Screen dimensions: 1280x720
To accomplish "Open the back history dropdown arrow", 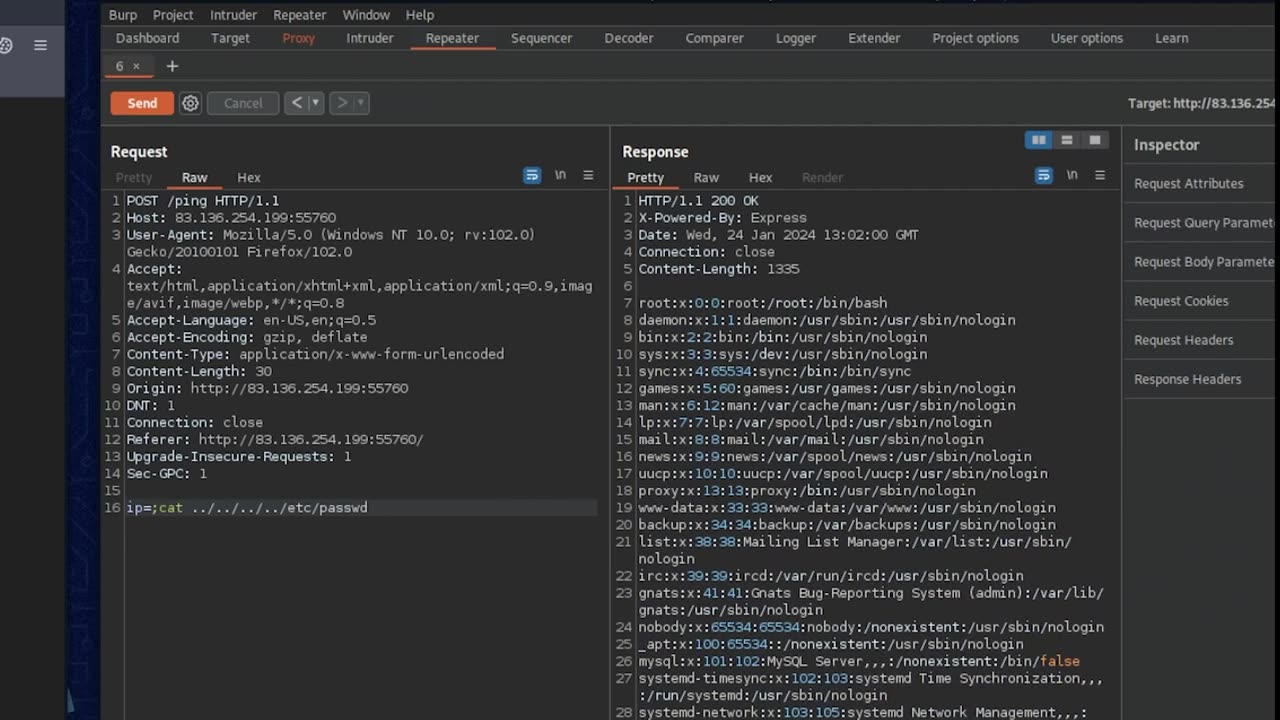I will pos(315,102).
